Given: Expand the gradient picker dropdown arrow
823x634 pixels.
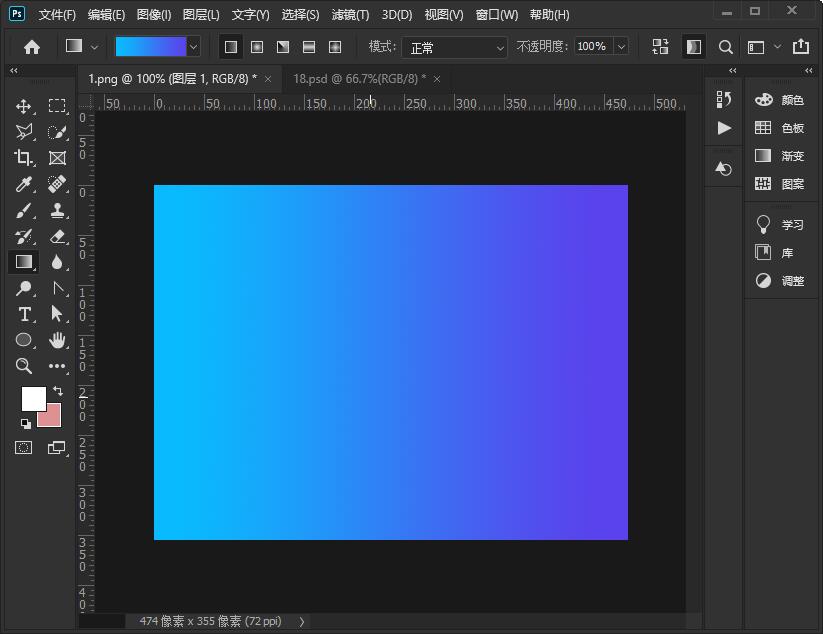Looking at the screenshot, I should pyautogui.click(x=193, y=47).
